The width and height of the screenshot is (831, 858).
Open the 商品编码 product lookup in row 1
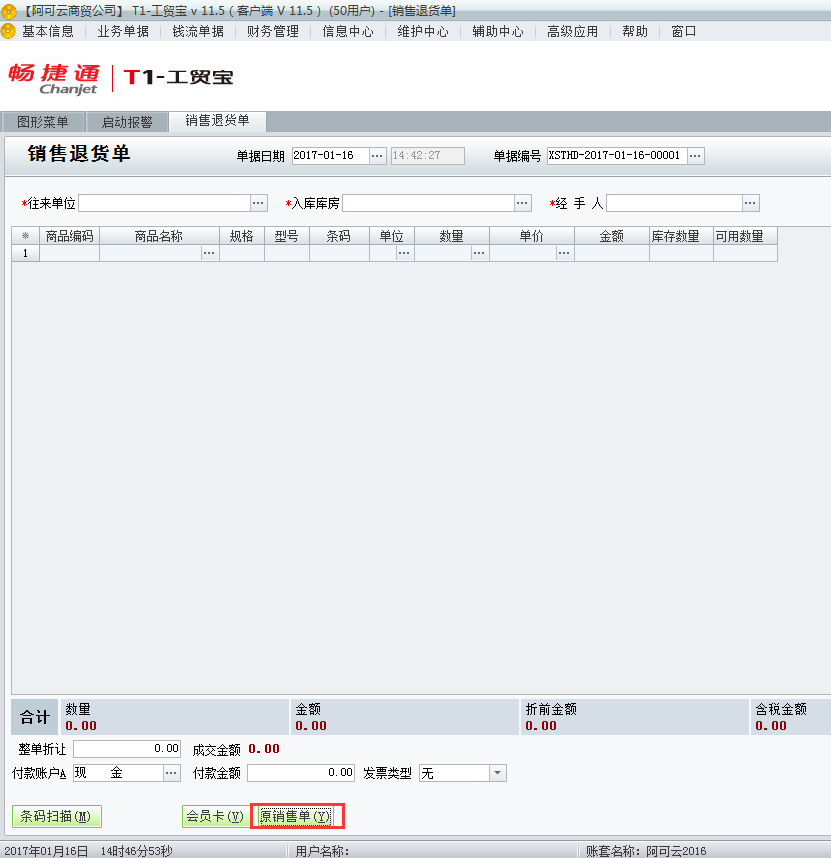tap(210, 253)
